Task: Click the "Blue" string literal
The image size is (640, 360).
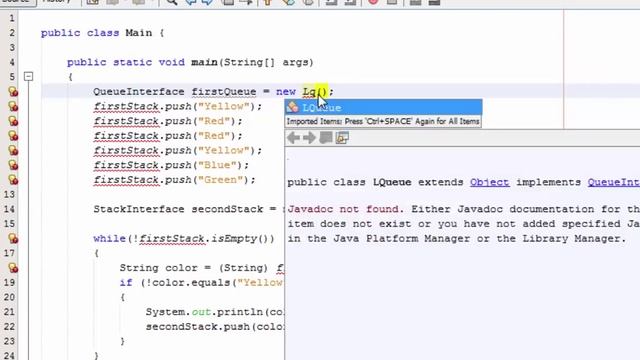Action: (217, 165)
